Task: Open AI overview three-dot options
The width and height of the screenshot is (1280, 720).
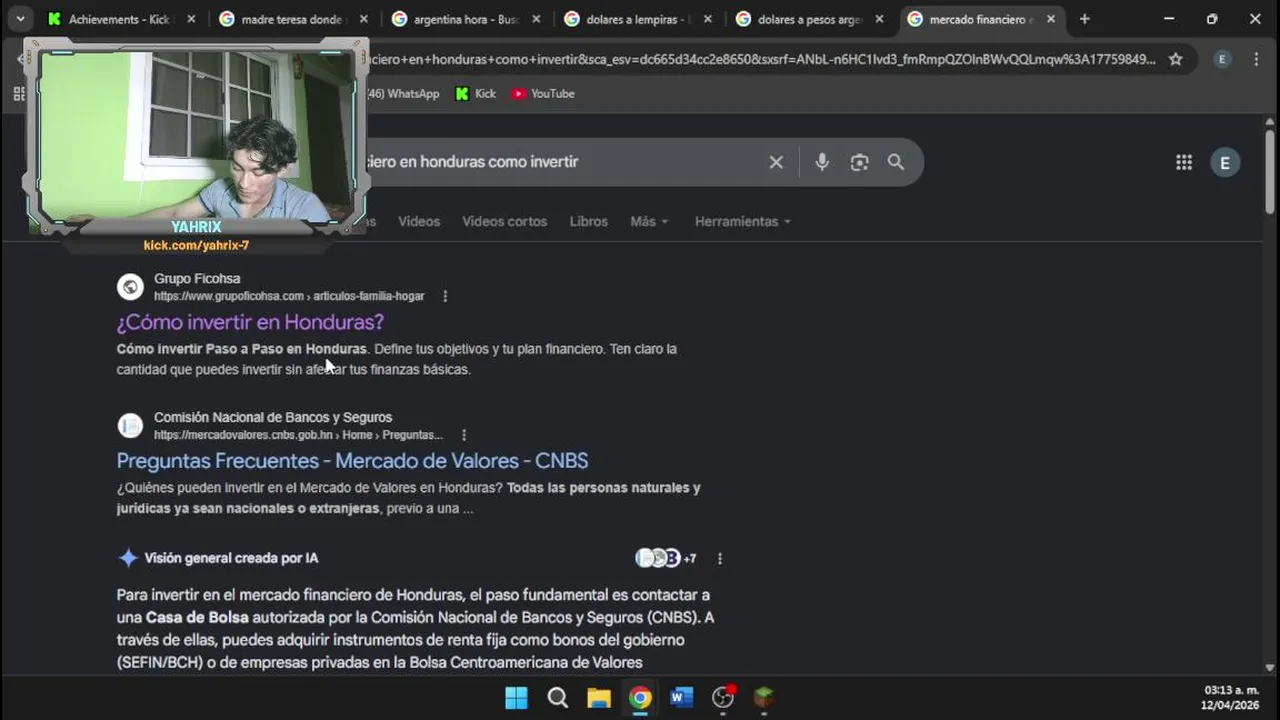Action: (719, 559)
